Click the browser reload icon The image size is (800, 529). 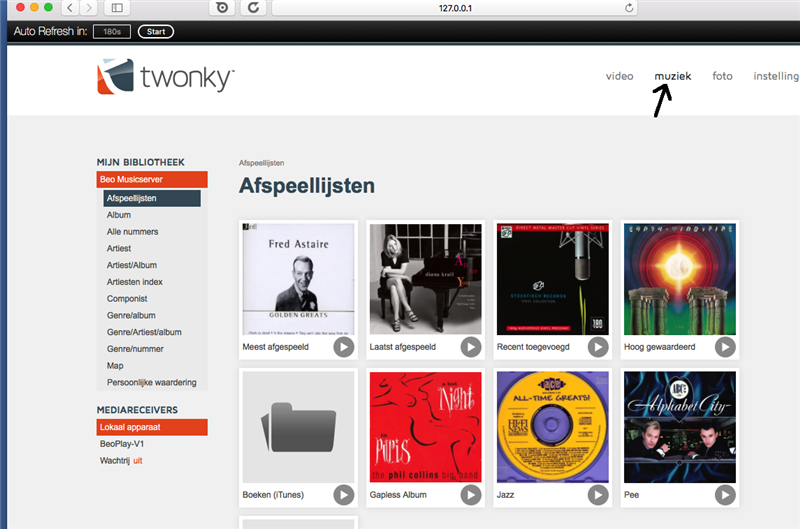[254, 8]
